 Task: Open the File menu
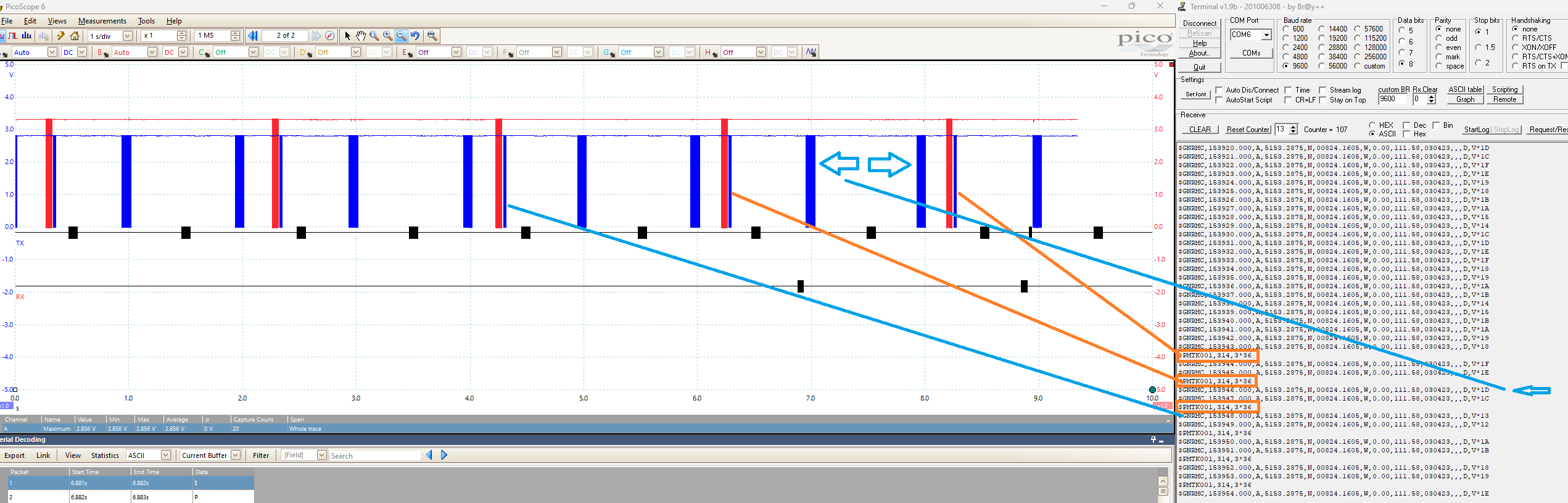coord(7,21)
